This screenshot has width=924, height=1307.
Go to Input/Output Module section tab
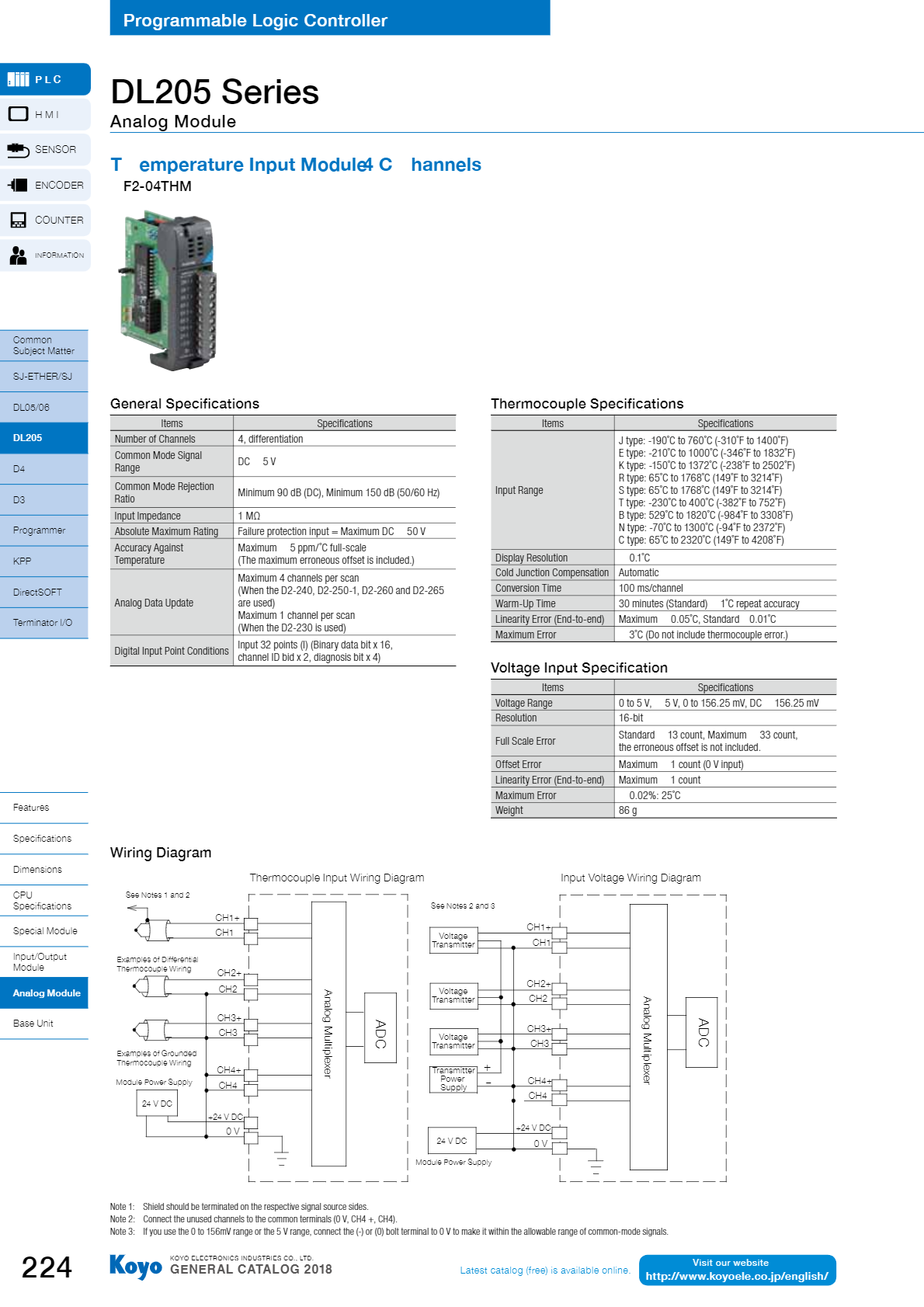coord(44,962)
